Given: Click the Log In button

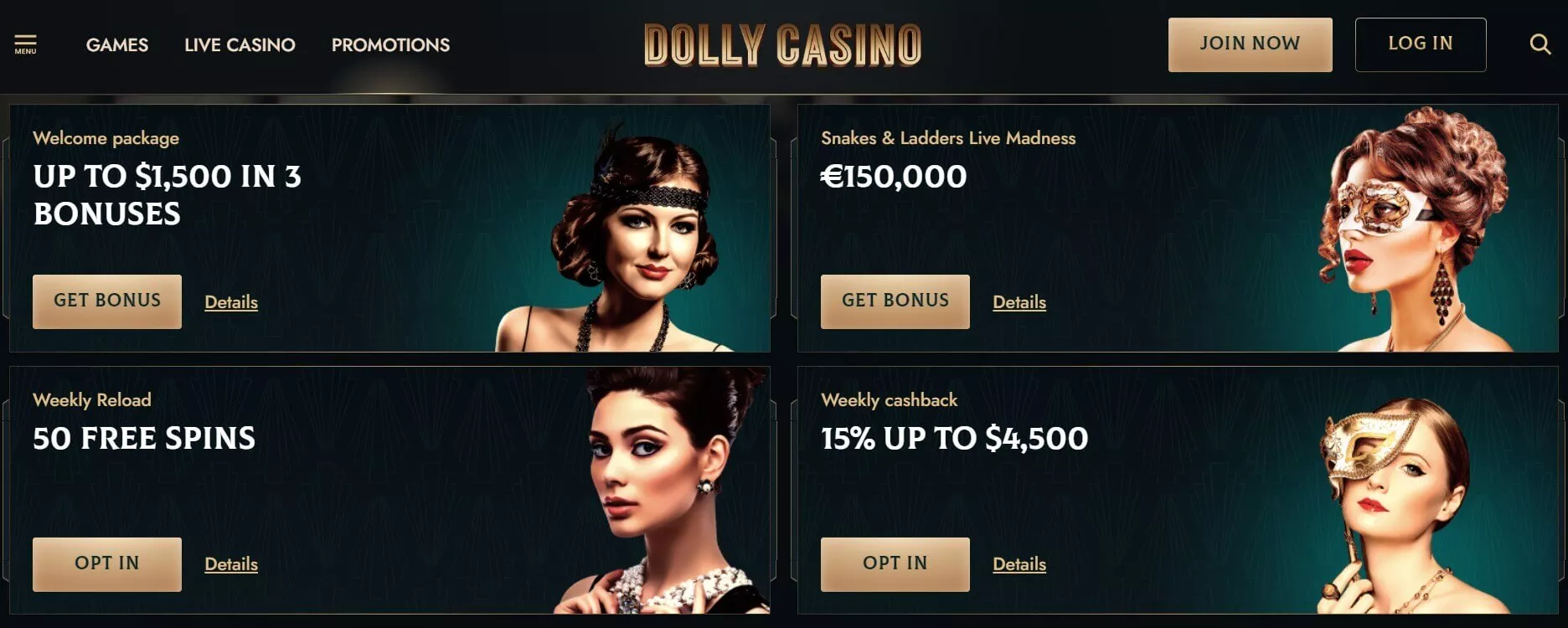Looking at the screenshot, I should (x=1421, y=44).
